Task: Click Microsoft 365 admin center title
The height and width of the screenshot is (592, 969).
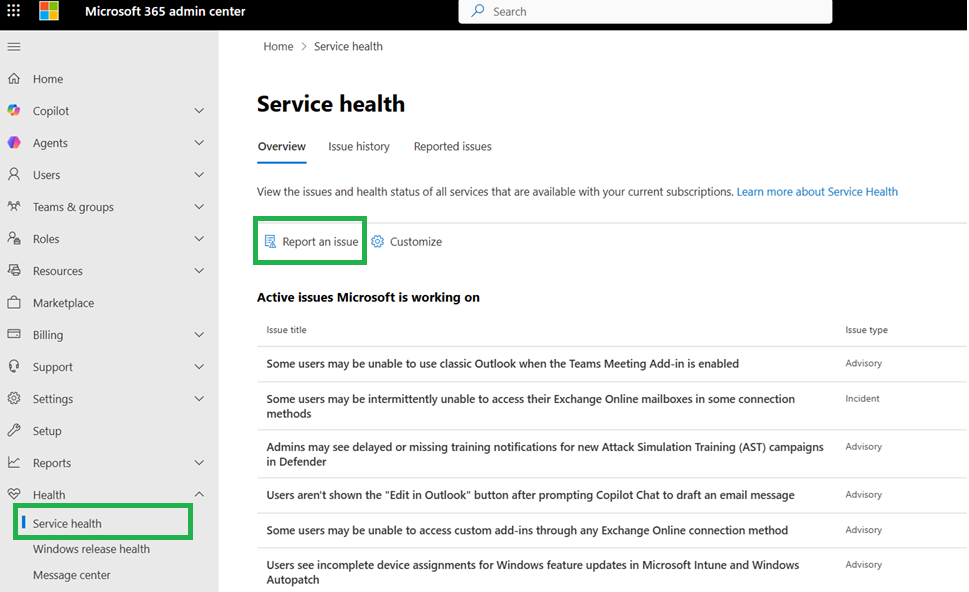Action: click(x=165, y=11)
